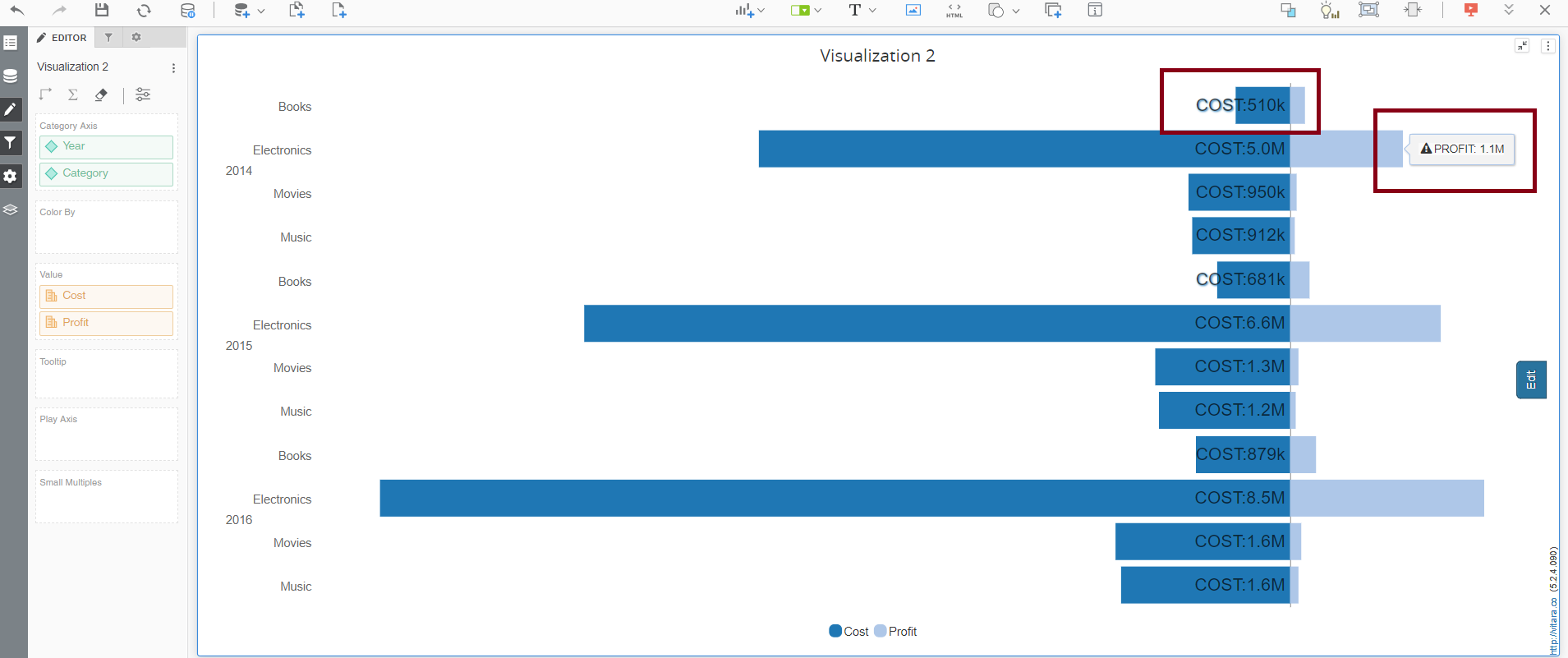The image size is (1568, 658).
Task: Expand the text box dropdown in the toolbar
Action: click(x=872, y=11)
